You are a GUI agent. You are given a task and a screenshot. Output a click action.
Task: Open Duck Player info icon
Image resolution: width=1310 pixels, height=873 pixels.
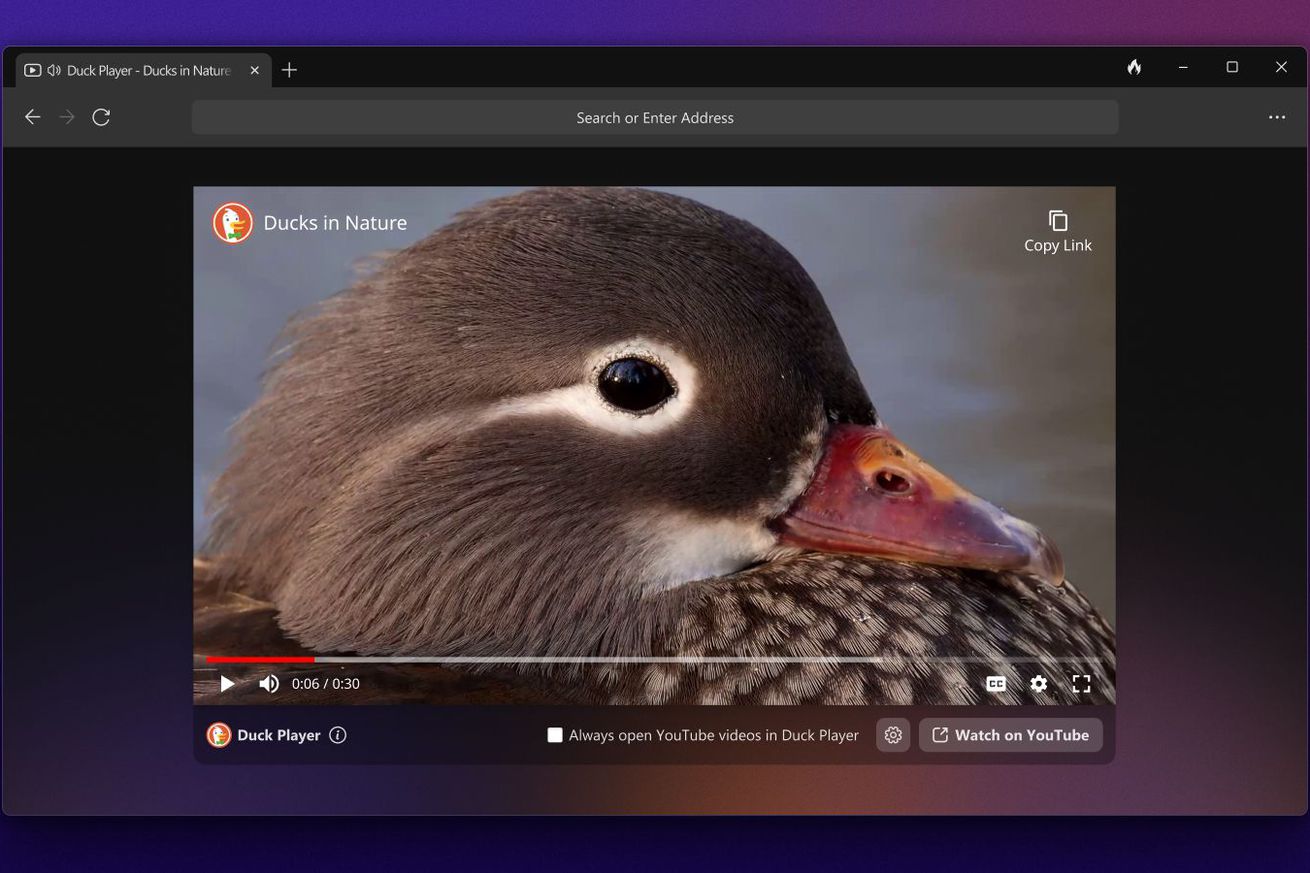tap(338, 735)
